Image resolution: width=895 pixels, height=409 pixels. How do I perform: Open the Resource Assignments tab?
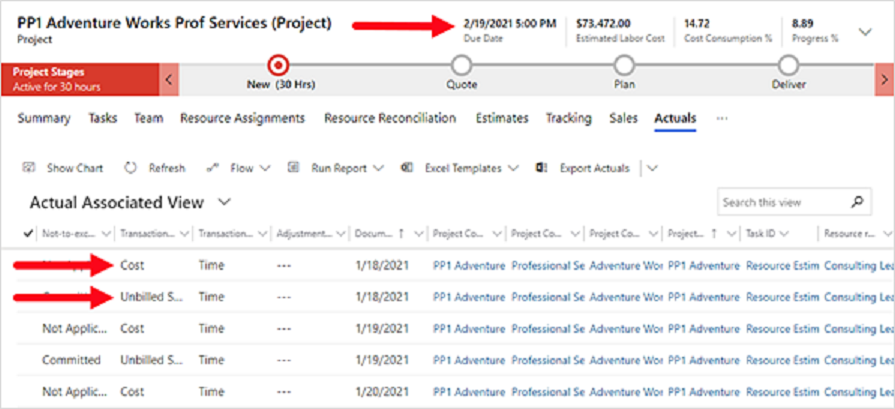[243, 118]
